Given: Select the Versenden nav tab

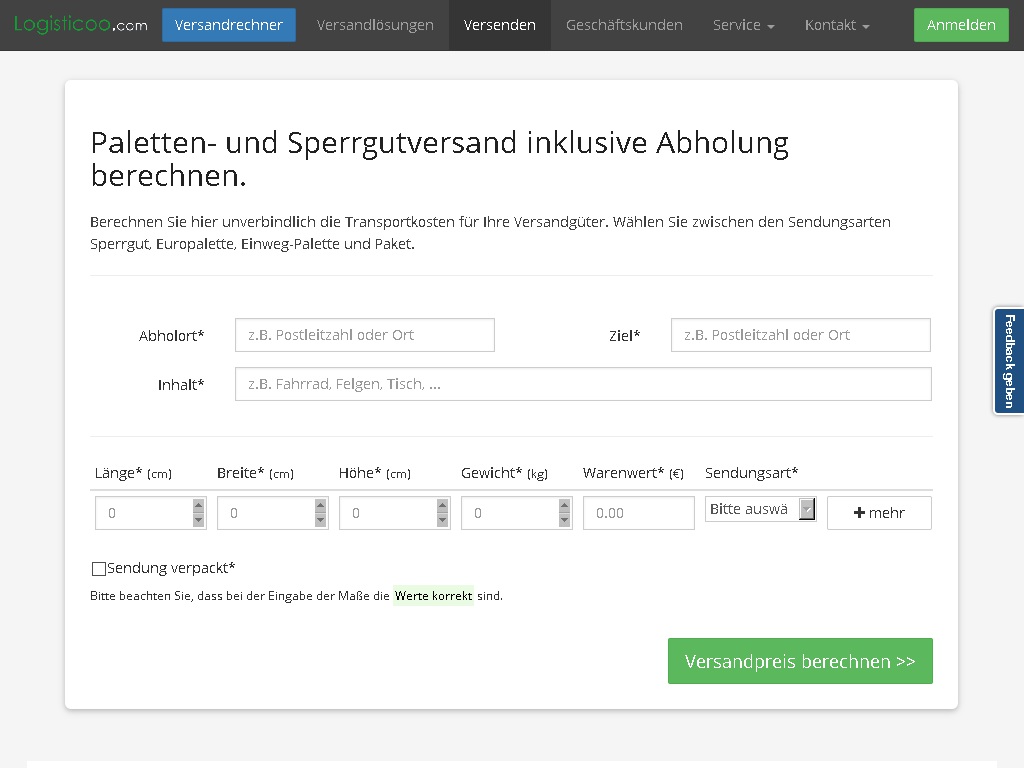Looking at the screenshot, I should (x=499, y=25).
